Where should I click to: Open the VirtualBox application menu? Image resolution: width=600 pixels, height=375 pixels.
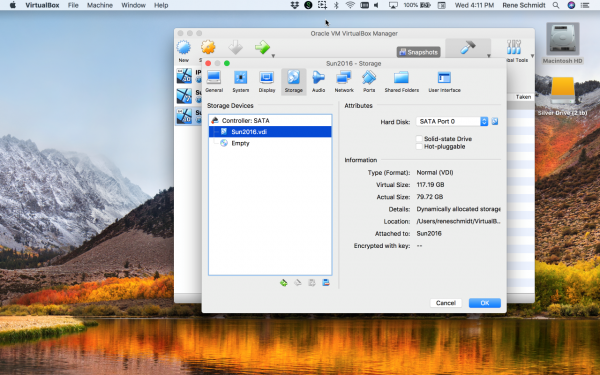42,5
